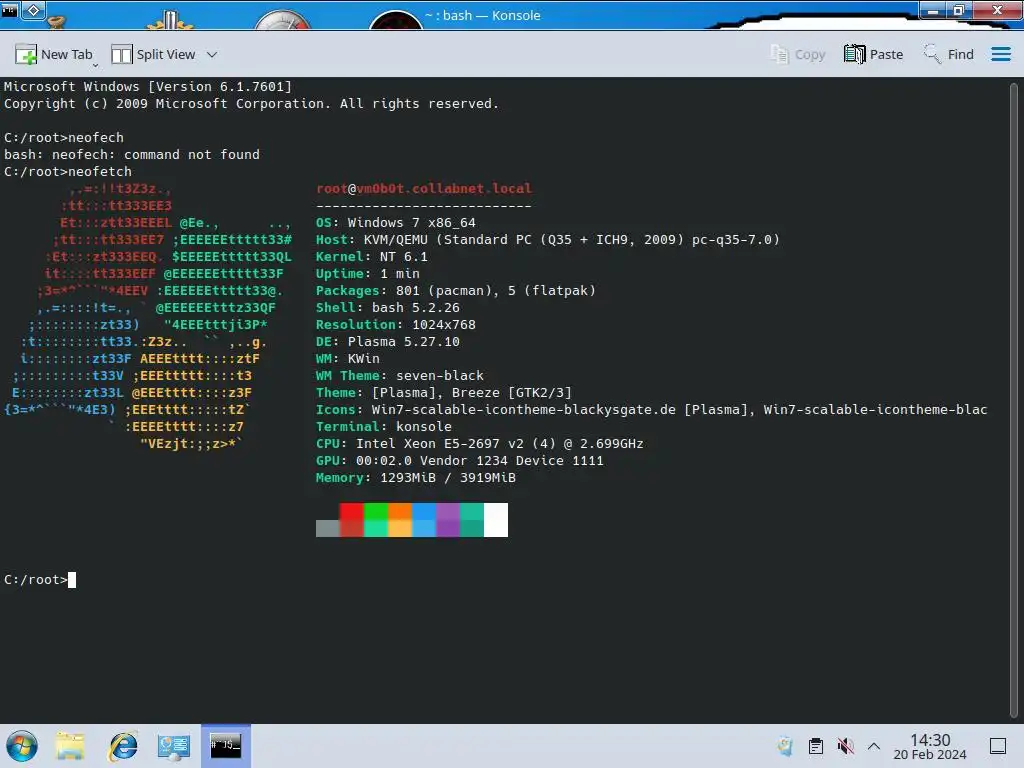Click the terminal vertical scrollbar
Screen dimensions: 1024x768
[1014, 400]
